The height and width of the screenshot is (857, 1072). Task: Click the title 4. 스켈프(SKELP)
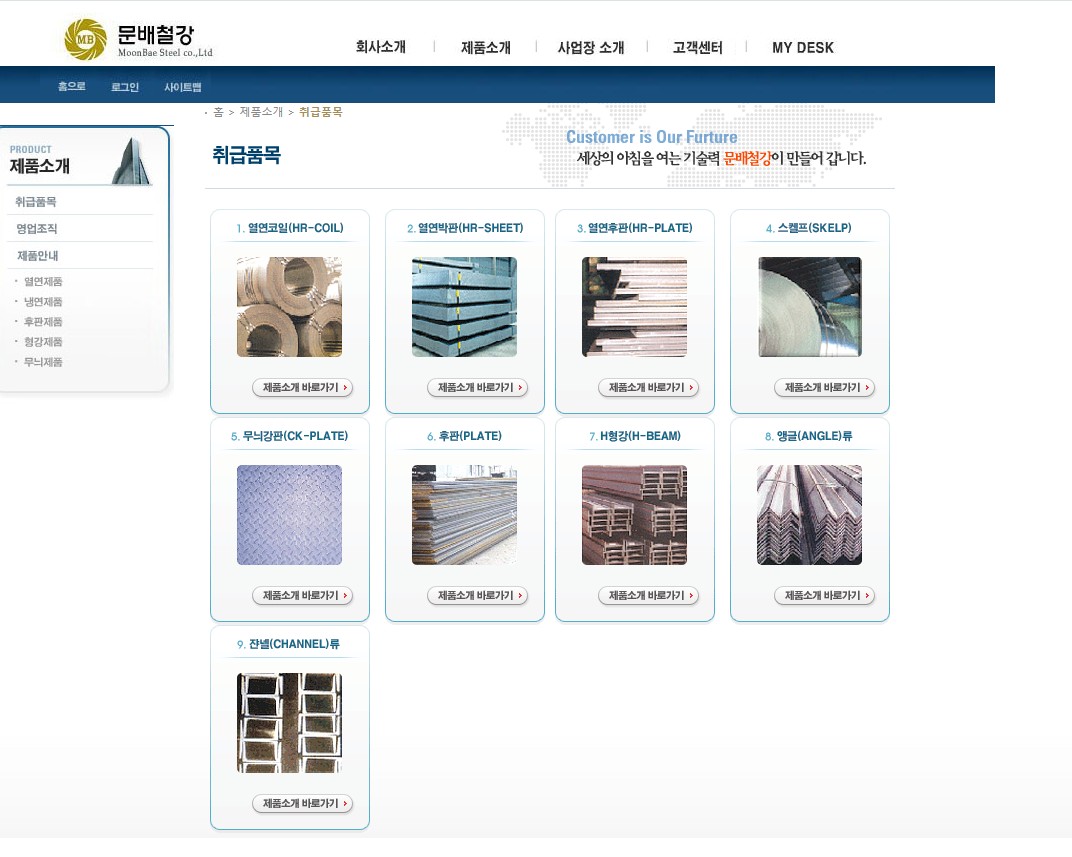coord(809,228)
